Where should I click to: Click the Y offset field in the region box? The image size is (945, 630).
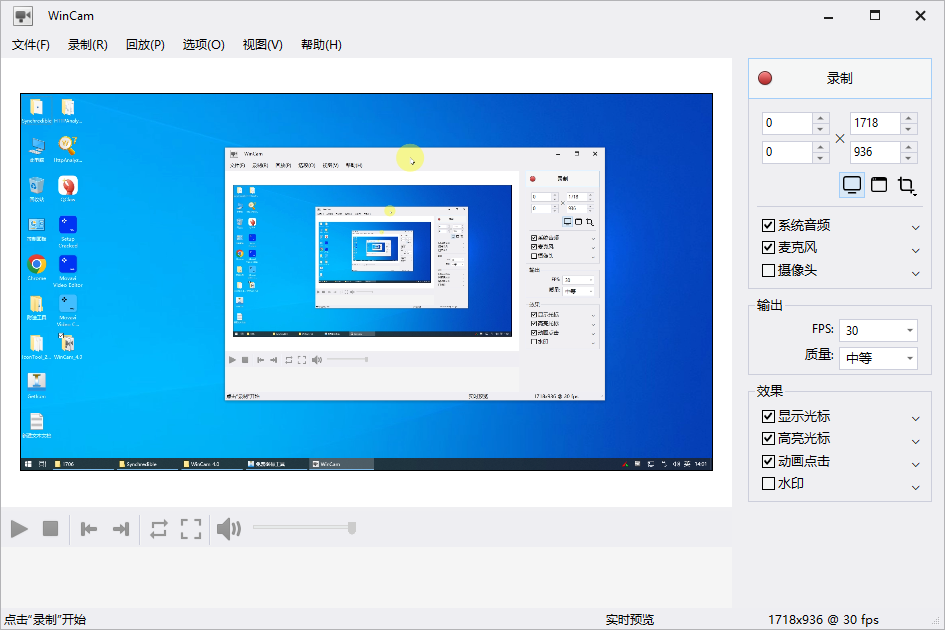[x=787, y=152]
